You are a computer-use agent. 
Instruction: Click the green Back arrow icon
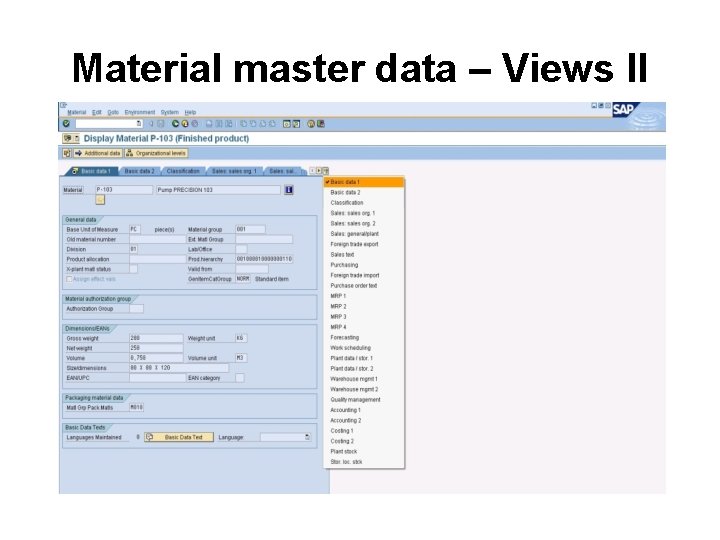pos(175,124)
